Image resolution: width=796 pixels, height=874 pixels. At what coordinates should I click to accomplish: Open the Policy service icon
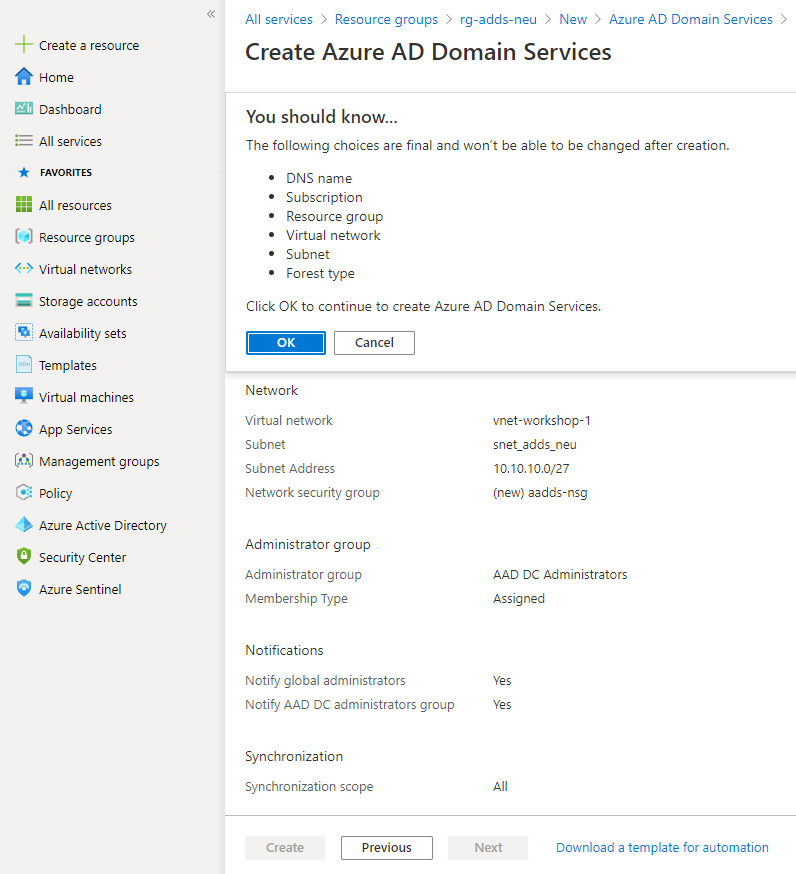(22, 493)
